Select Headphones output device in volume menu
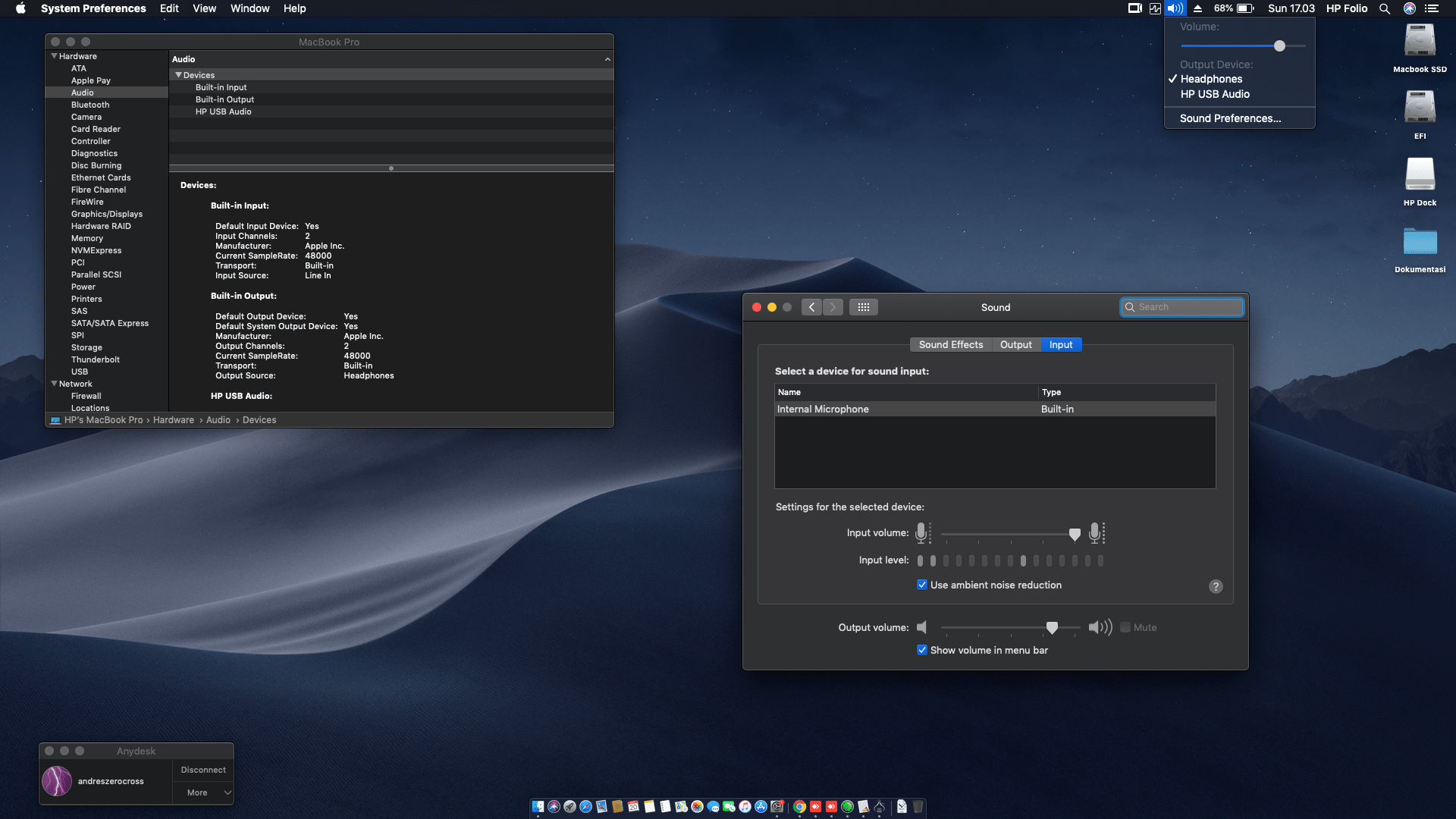The image size is (1456, 819). coord(1240,79)
